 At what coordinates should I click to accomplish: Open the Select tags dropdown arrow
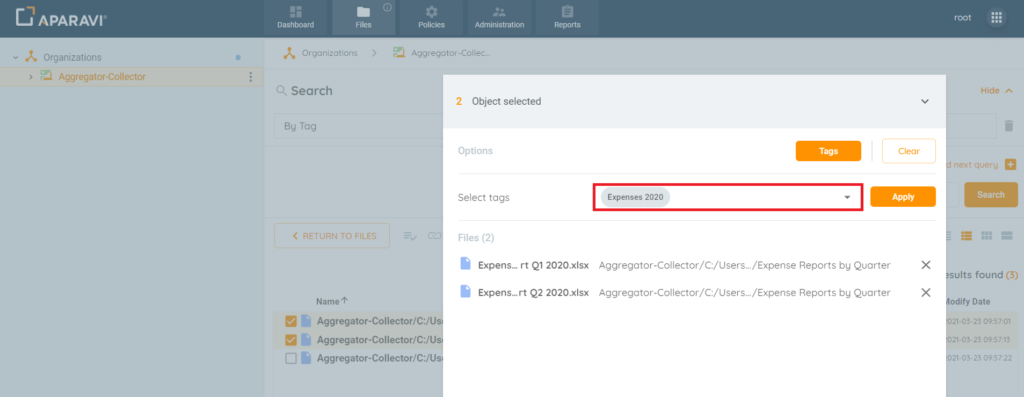[x=847, y=197]
